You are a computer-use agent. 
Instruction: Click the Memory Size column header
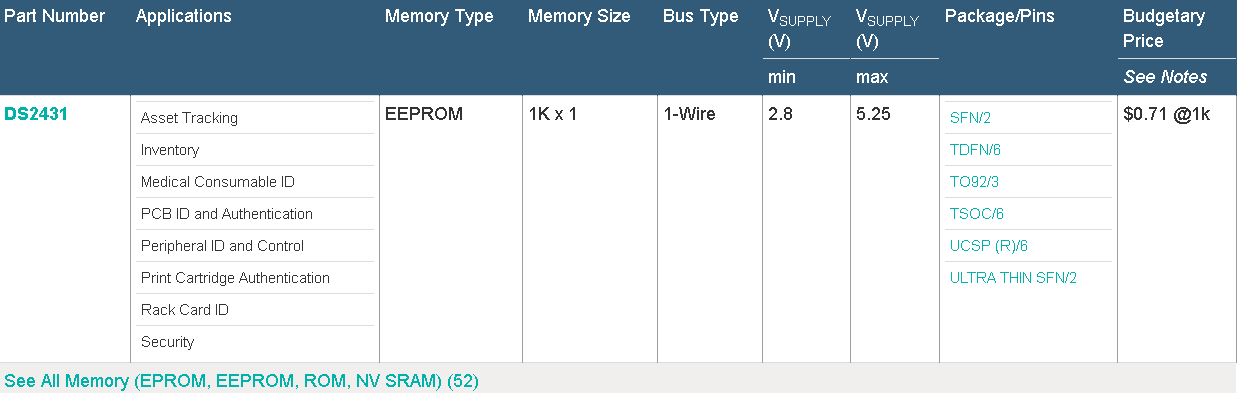(579, 16)
